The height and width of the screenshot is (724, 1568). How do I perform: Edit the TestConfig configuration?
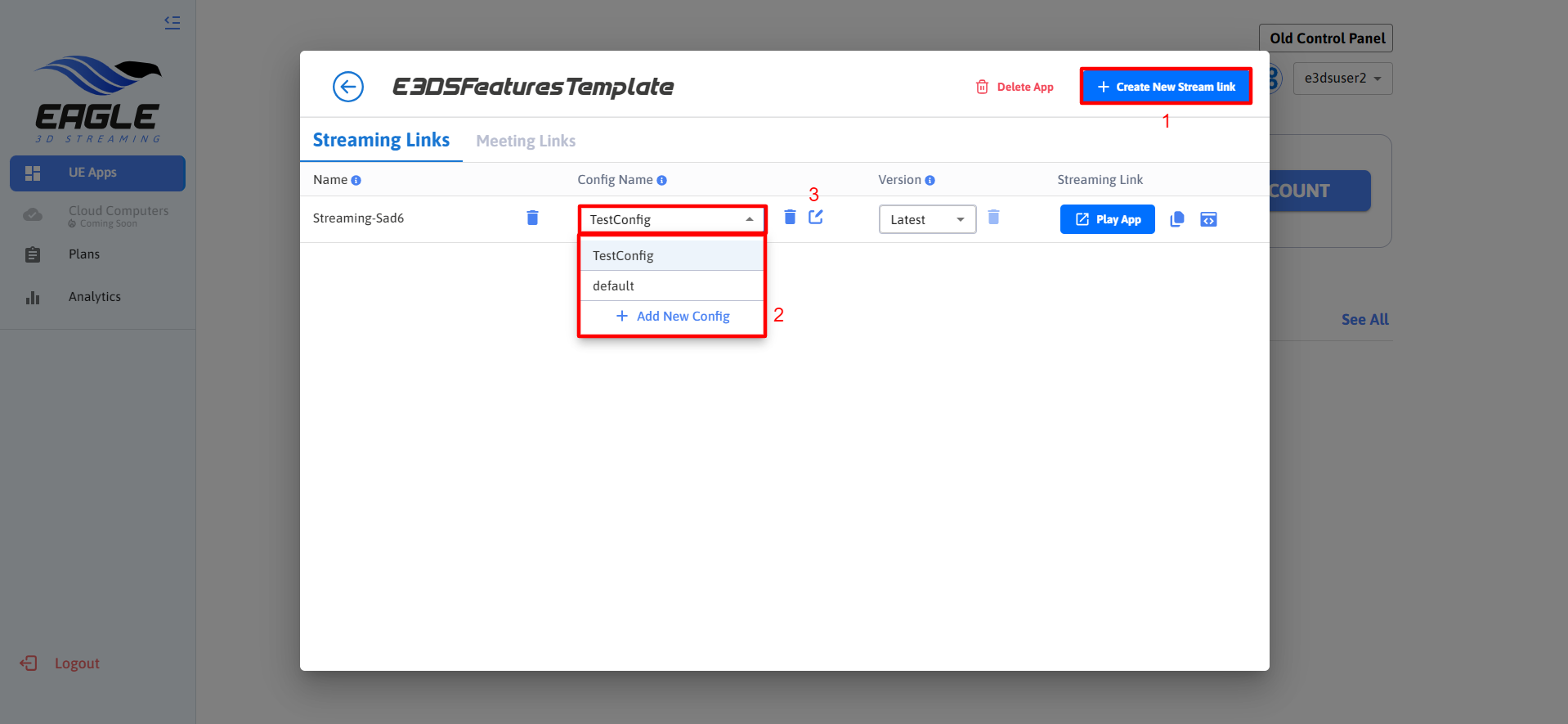[x=816, y=217]
